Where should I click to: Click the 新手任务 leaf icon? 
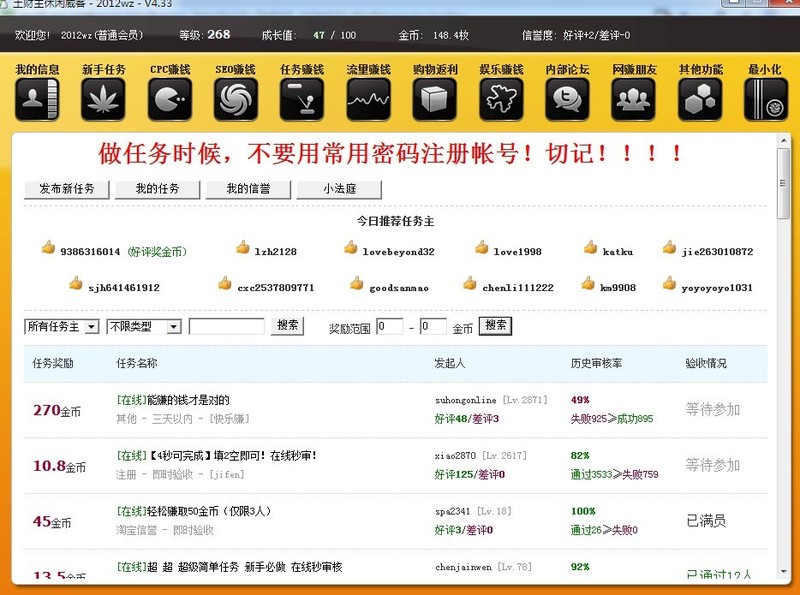103,99
